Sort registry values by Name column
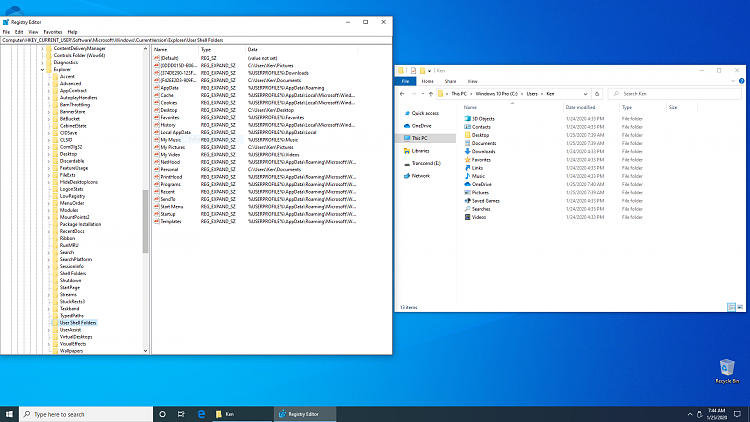 tap(175, 49)
